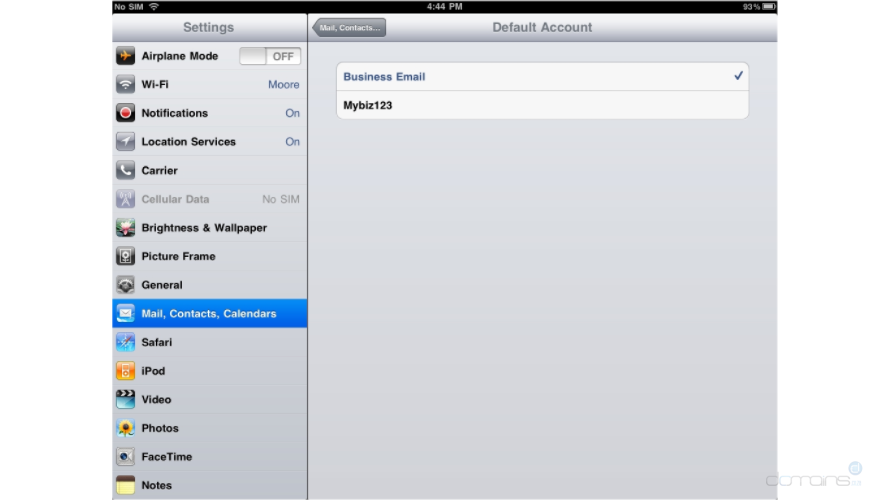Image resolution: width=889 pixels, height=500 pixels.
Task: Go back using Mail, Contacts button
Action: coord(350,28)
